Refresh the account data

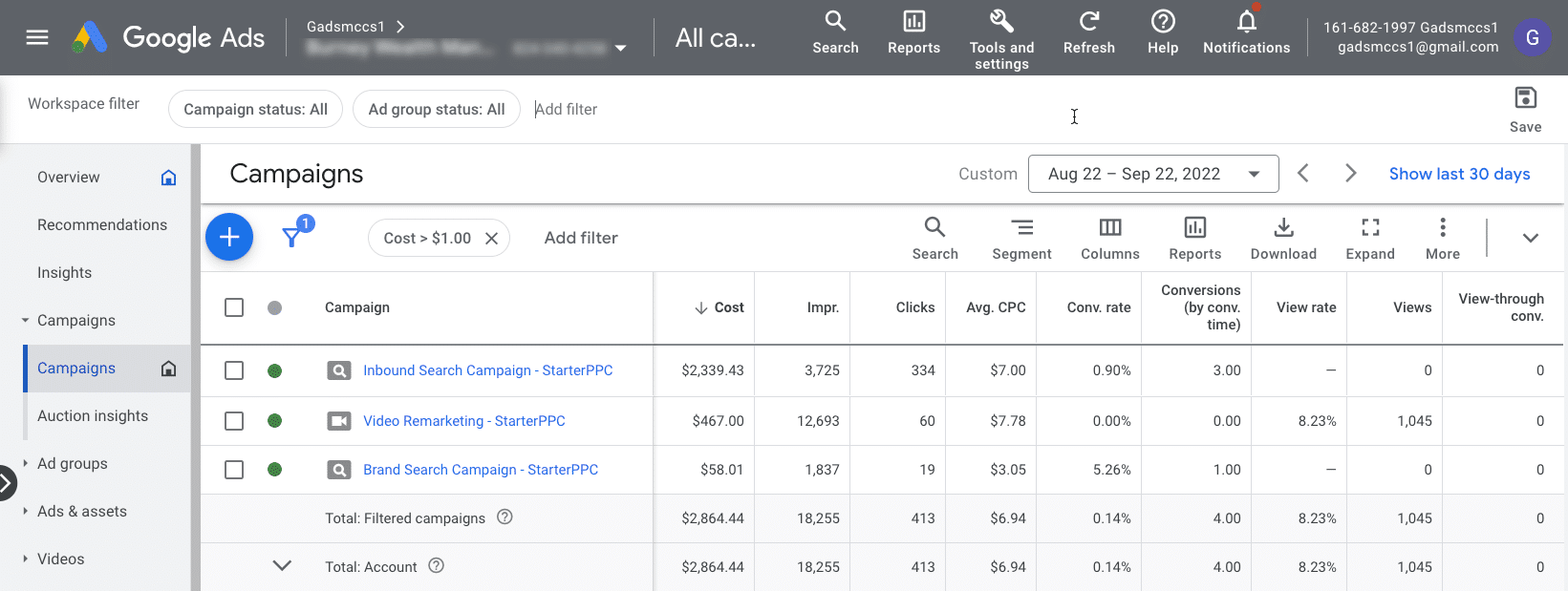coord(1089,33)
